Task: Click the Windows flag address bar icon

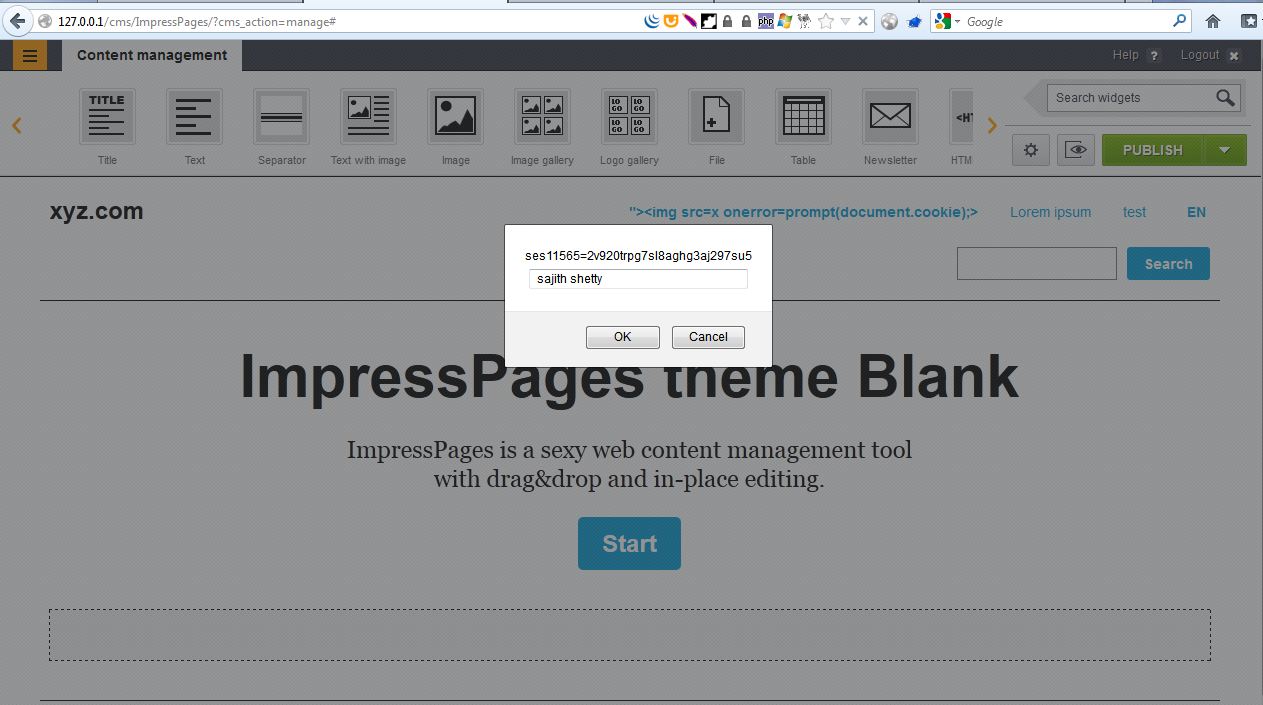Action: [785, 21]
